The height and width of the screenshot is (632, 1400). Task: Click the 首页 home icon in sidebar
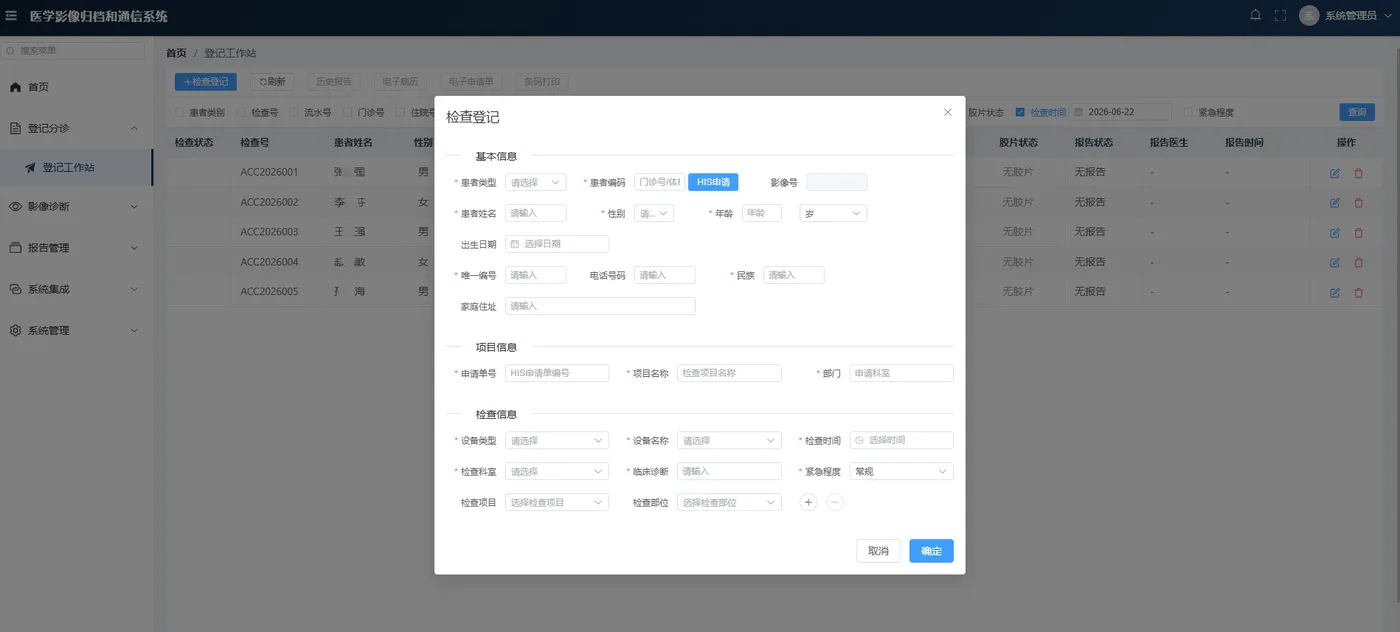pos(15,87)
